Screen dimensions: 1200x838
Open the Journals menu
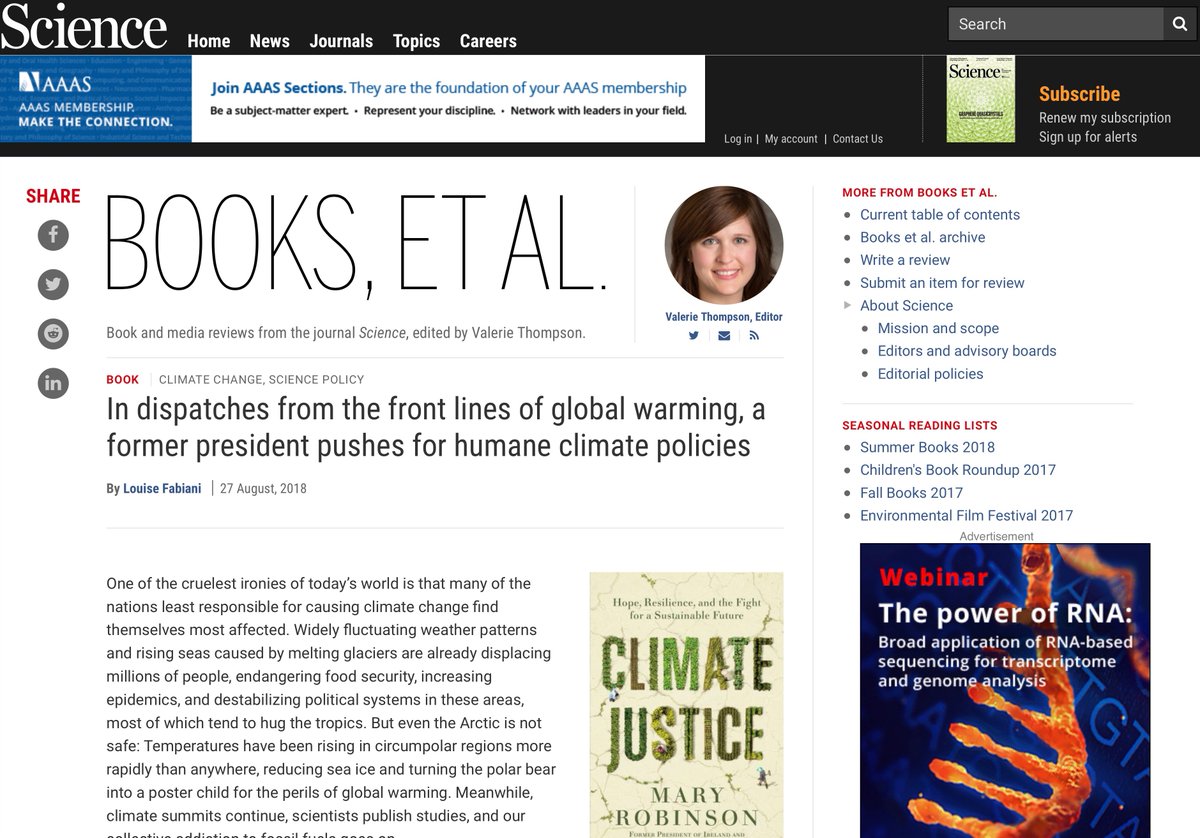click(341, 41)
